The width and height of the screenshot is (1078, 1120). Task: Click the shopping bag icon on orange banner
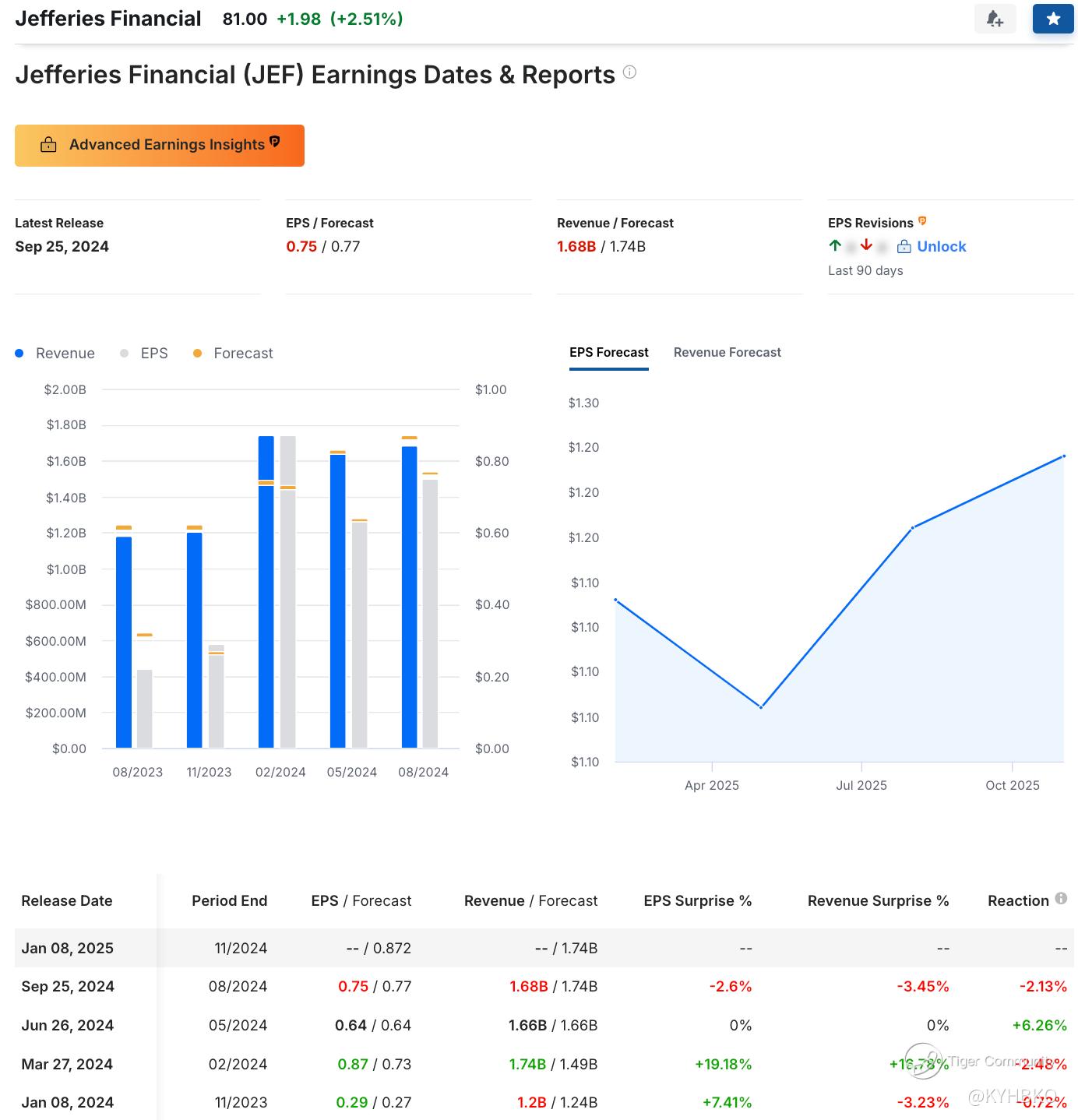[48, 145]
